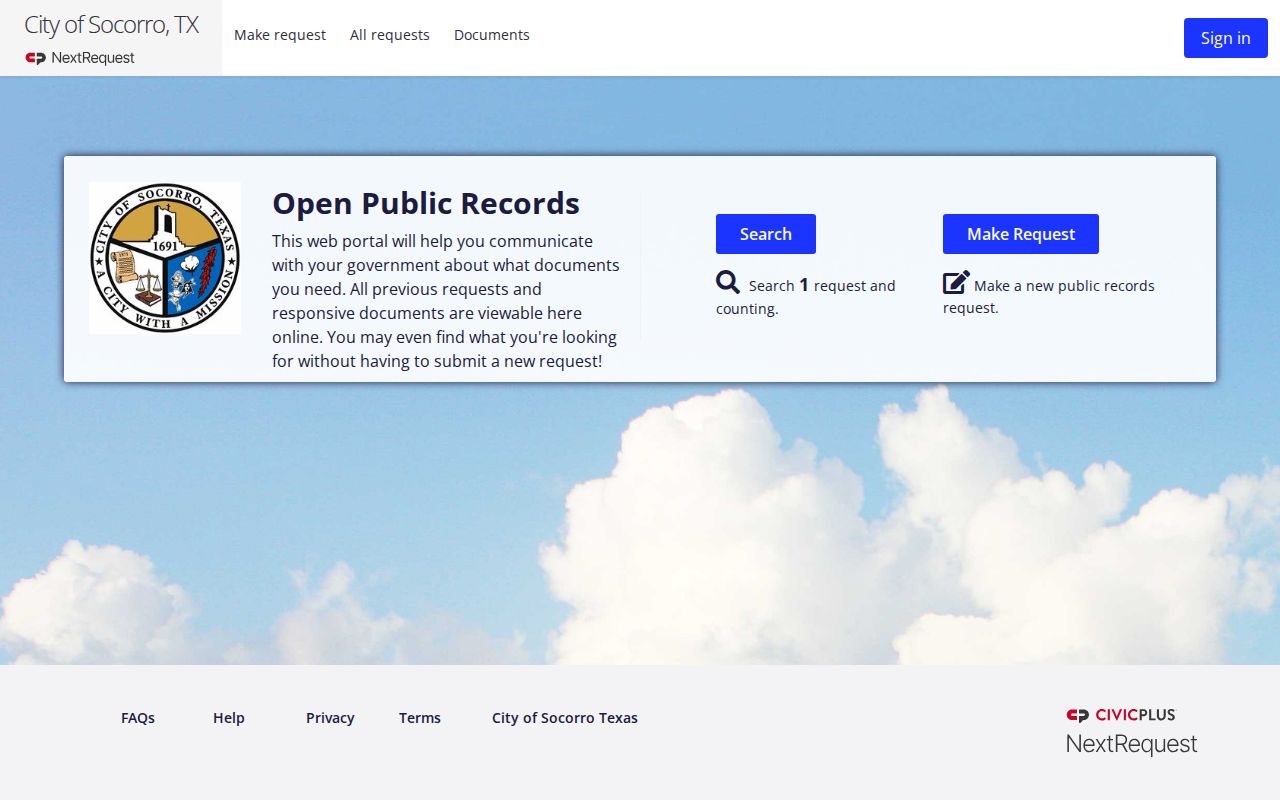Open the Terms footer link
Viewport: 1280px width, 800px height.
click(x=420, y=718)
